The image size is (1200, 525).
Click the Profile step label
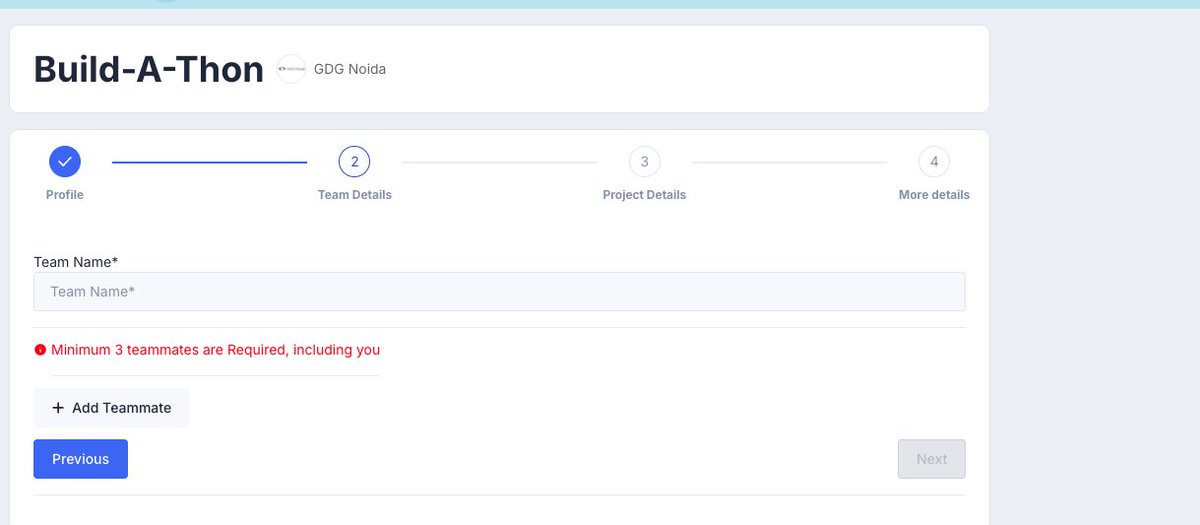[65, 195]
